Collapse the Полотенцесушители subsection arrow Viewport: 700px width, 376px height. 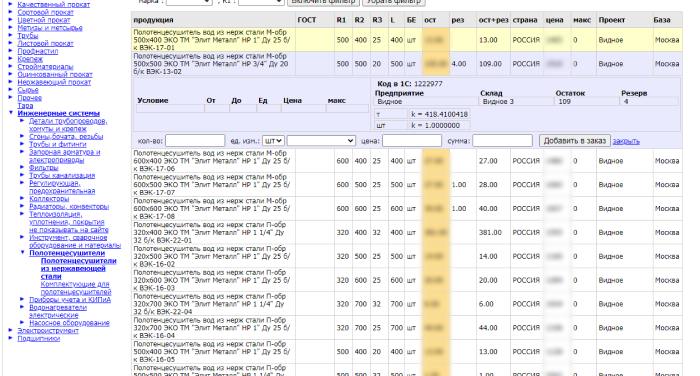(x=22, y=252)
